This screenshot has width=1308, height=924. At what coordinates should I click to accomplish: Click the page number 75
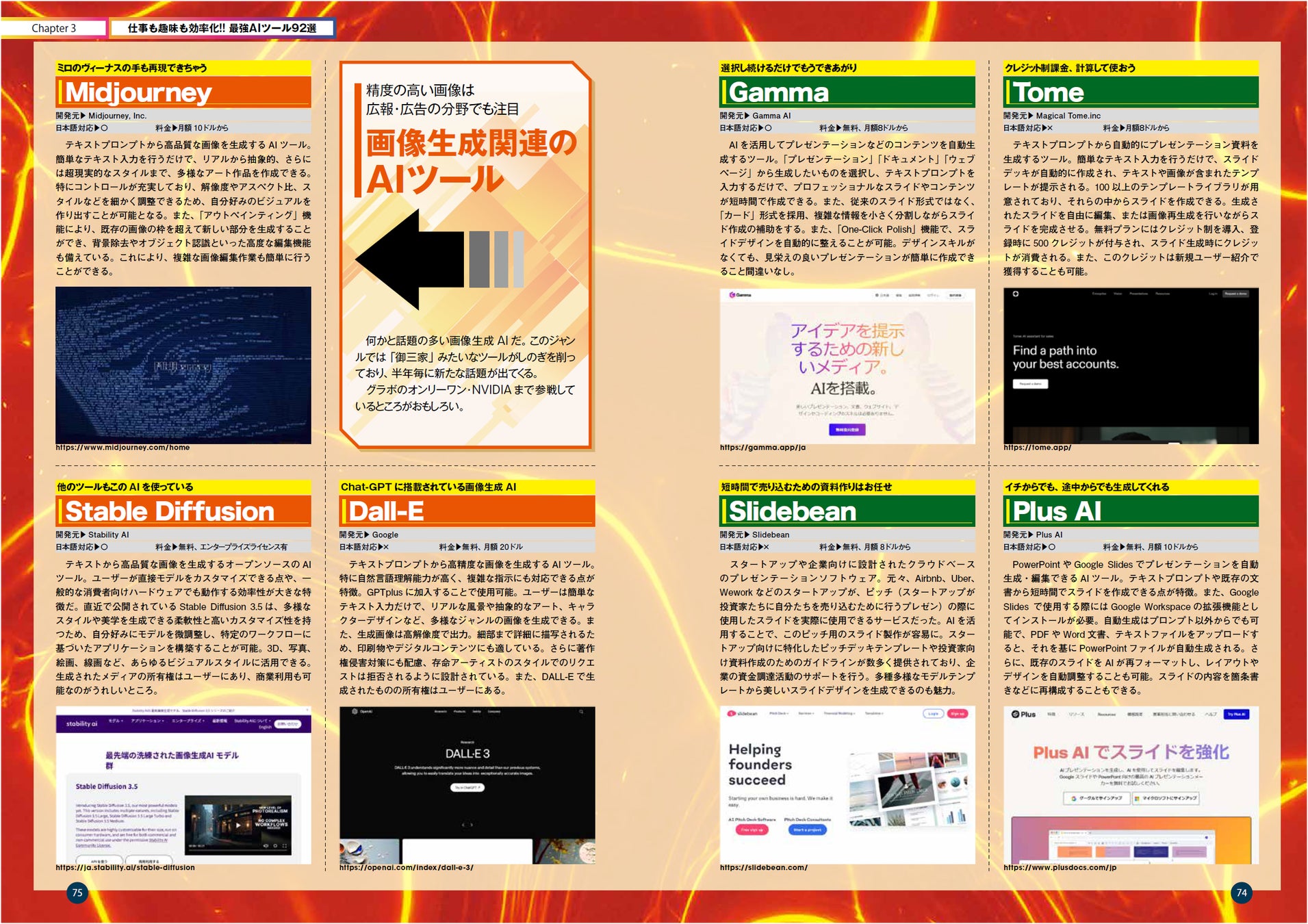coord(77,893)
